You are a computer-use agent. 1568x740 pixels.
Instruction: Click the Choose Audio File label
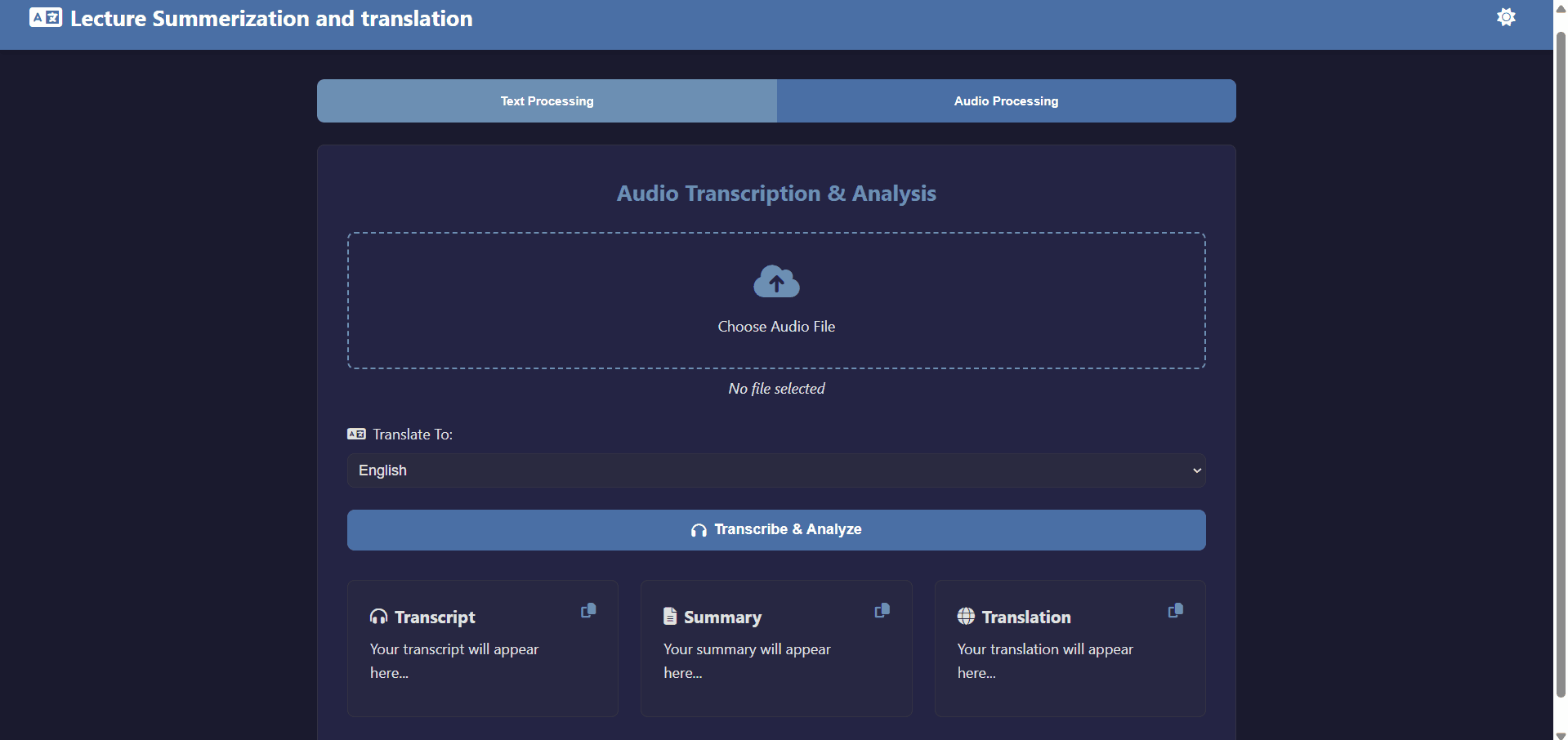tap(776, 327)
